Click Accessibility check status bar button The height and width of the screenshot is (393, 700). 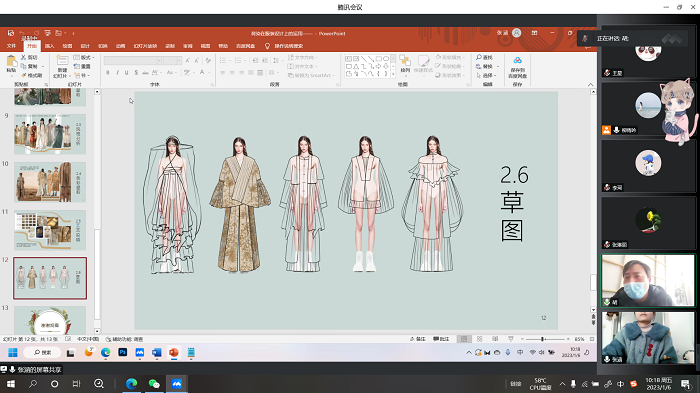tap(125, 339)
